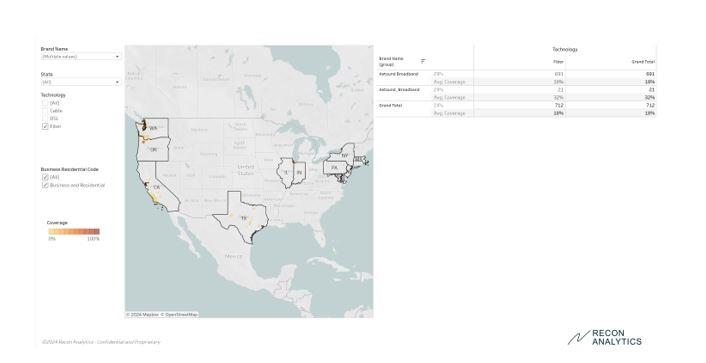Click the Fiber column header in the table
This screenshot has height=363, width=706.
tap(558, 62)
